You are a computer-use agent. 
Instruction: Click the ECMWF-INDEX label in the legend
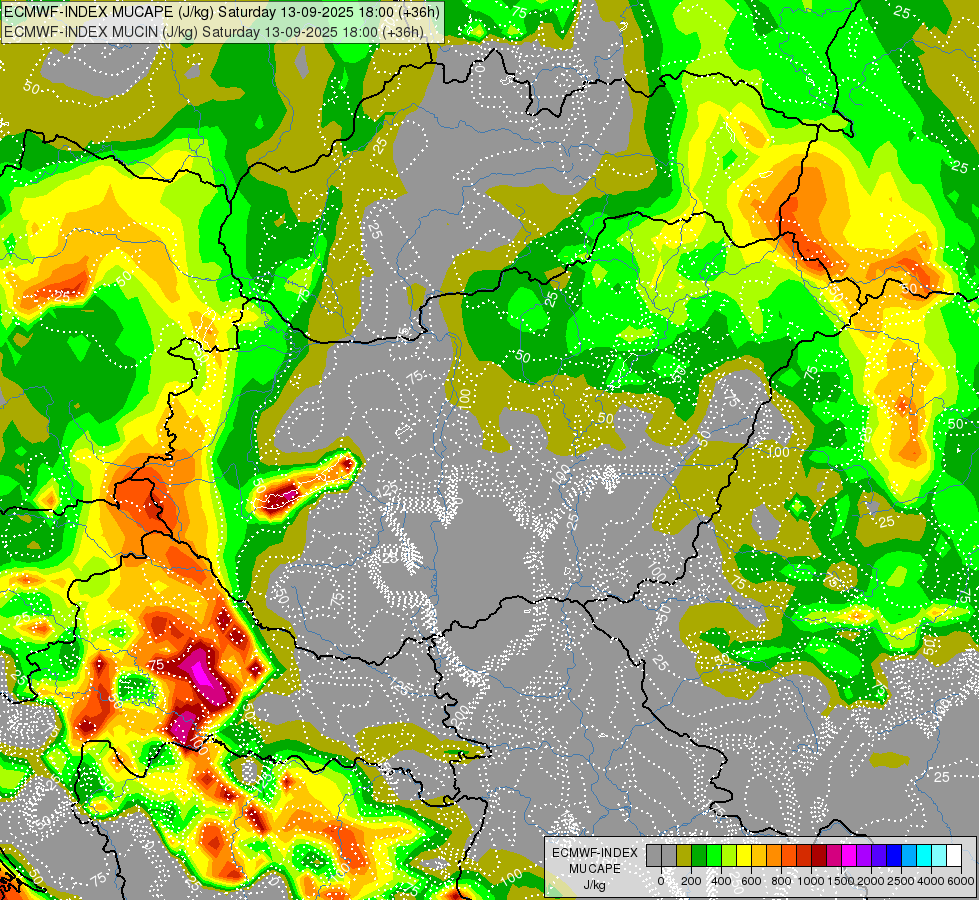[595, 853]
